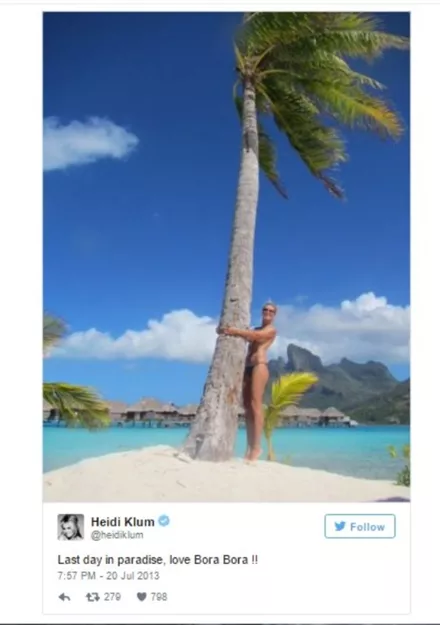Click Heidi Klum's profile avatar
440x625 pixels.
[71, 527]
